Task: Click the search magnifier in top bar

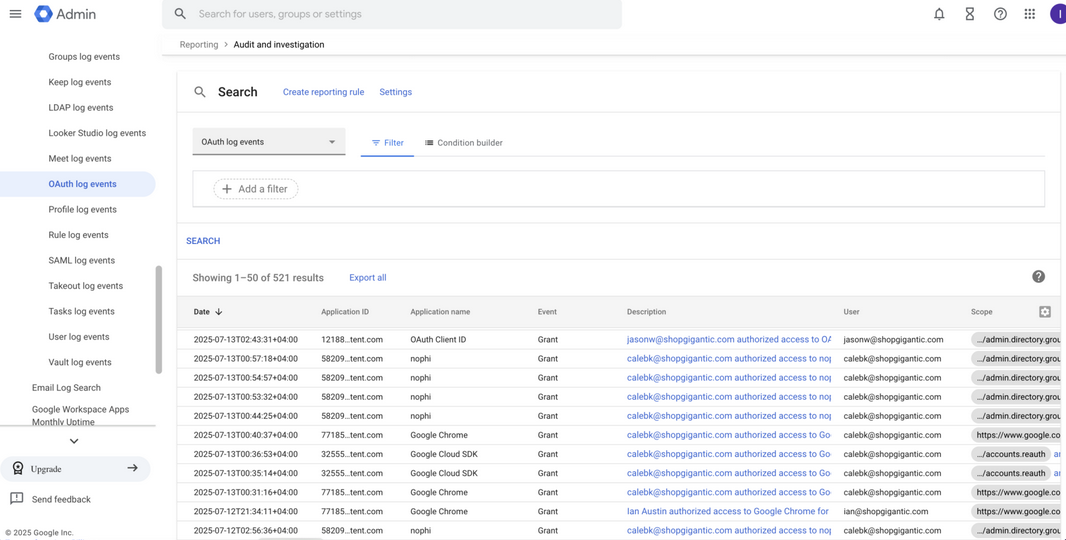Action: coord(180,14)
